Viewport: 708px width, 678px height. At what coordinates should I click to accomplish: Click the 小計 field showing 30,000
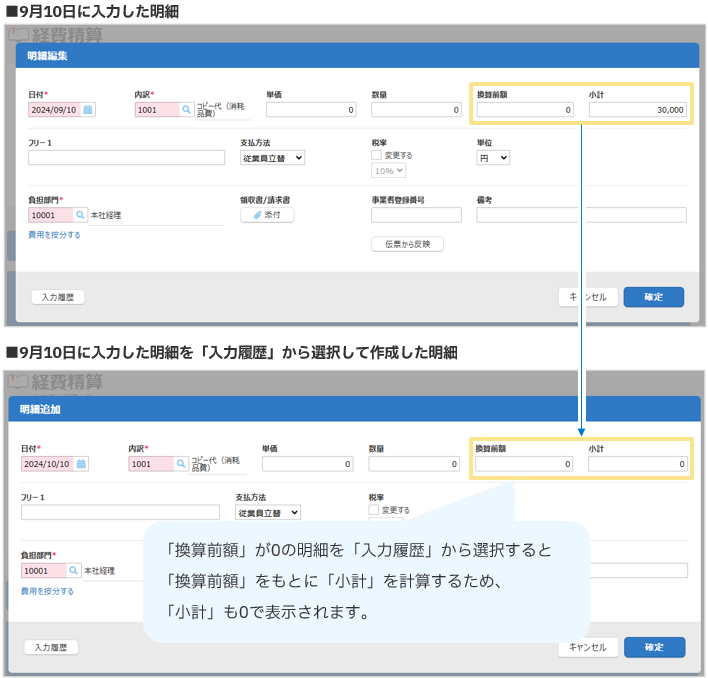tap(637, 110)
